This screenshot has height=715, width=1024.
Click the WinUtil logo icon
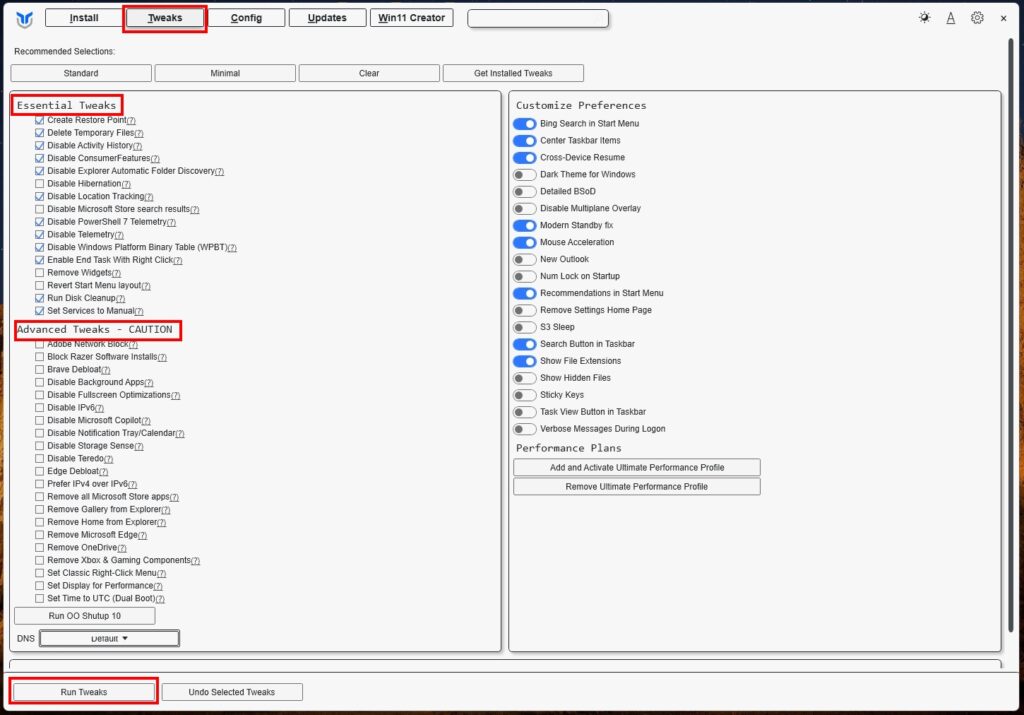tap(24, 18)
